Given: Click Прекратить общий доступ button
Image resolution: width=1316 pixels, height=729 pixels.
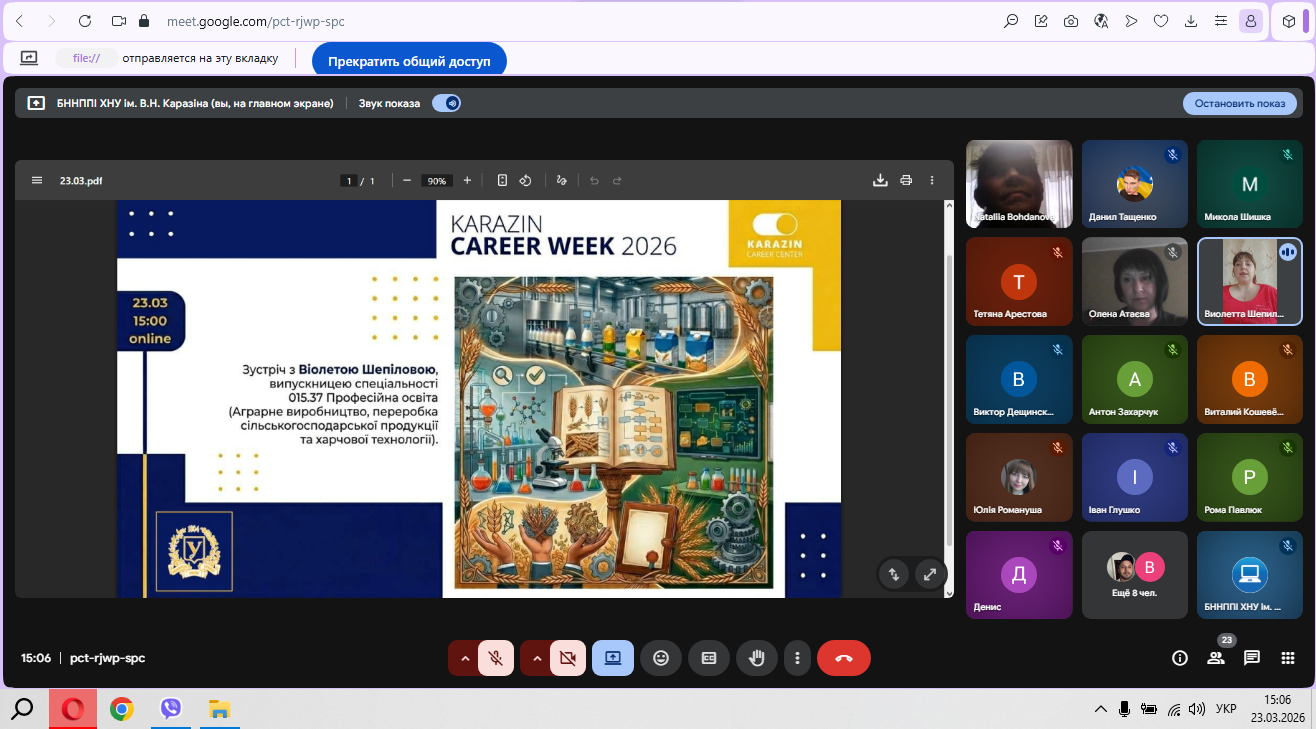Looking at the screenshot, I should click(409, 61).
